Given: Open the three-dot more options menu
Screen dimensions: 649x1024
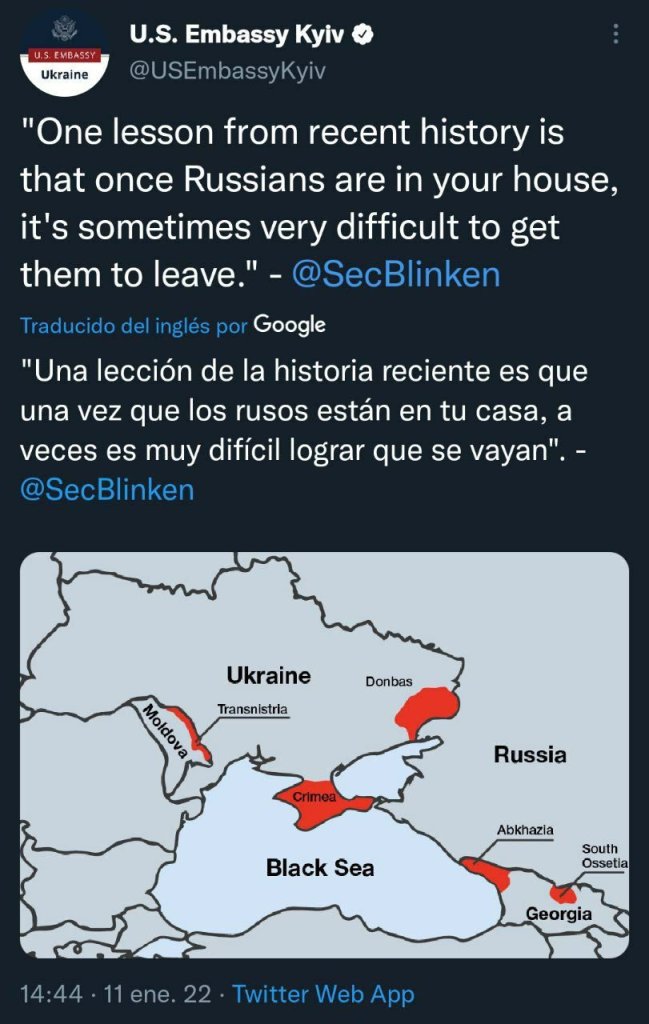Looking at the screenshot, I should pos(613,36).
